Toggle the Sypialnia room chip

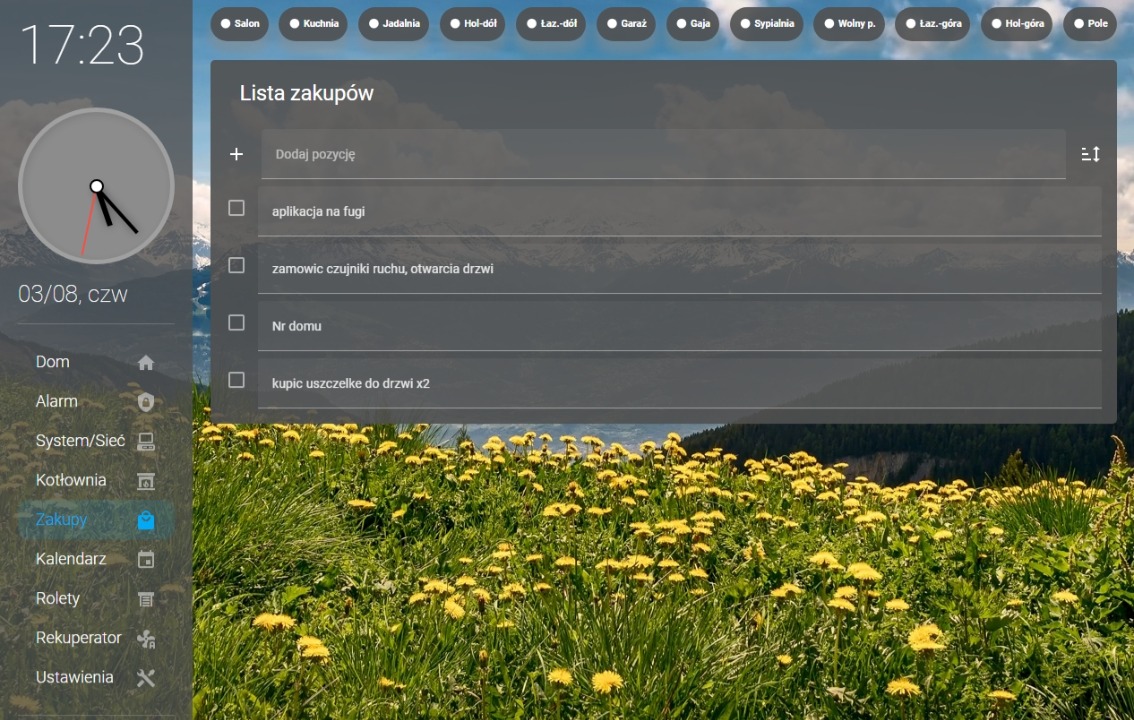coord(767,24)
